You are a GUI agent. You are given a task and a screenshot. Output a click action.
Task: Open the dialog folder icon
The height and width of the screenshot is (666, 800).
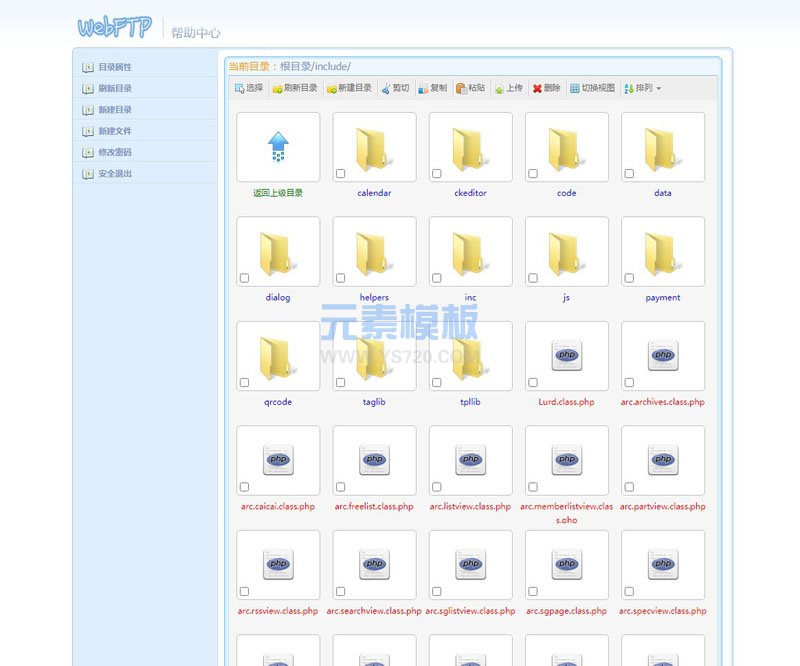point(278,254)
